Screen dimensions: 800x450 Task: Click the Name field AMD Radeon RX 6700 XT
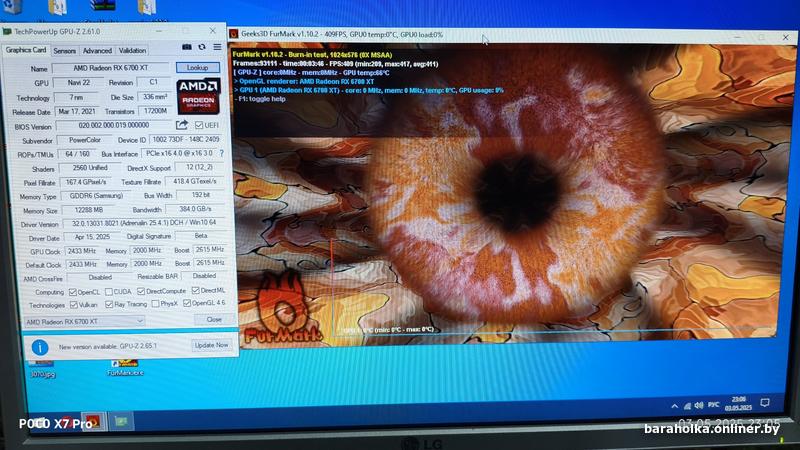click(111, 68)
